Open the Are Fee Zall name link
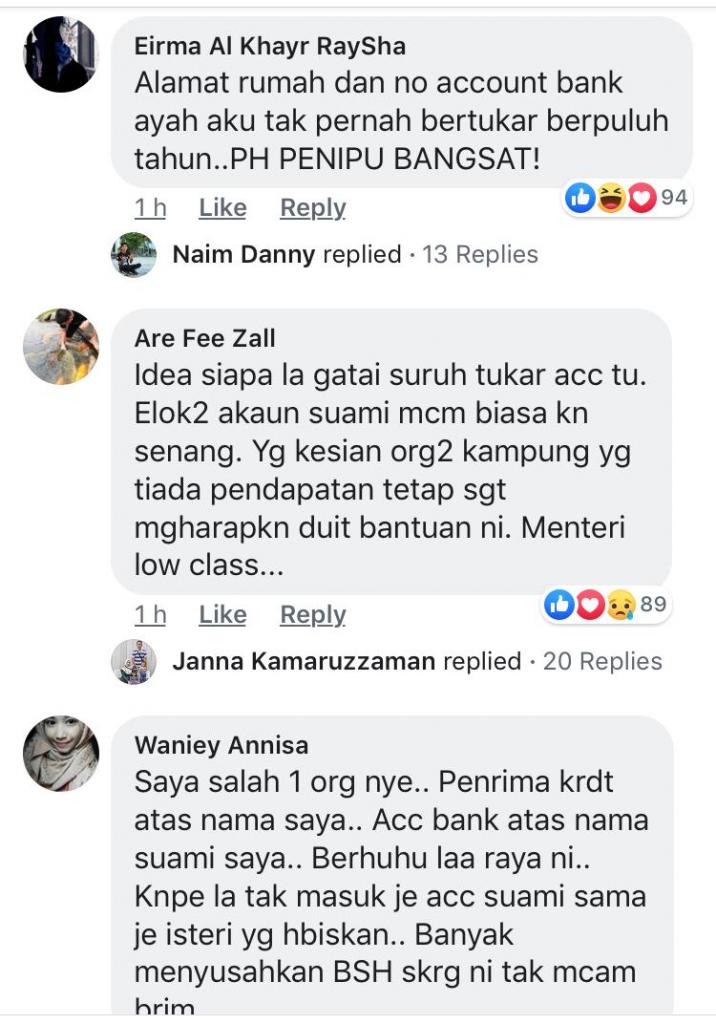This screenshot has height=1024, width=716. point(205,338)
